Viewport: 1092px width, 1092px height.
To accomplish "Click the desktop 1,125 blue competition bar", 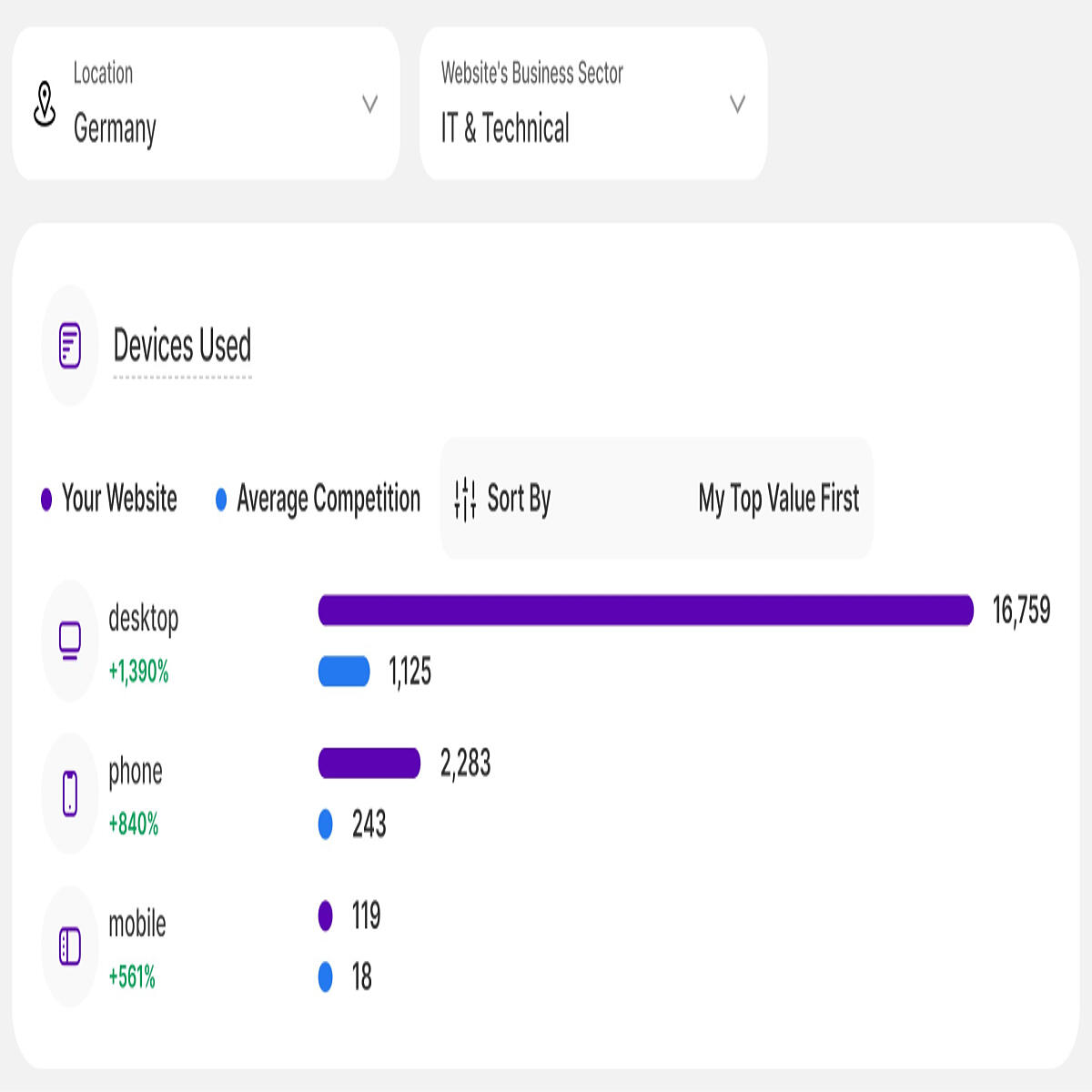I will click(x=344, y=672).
